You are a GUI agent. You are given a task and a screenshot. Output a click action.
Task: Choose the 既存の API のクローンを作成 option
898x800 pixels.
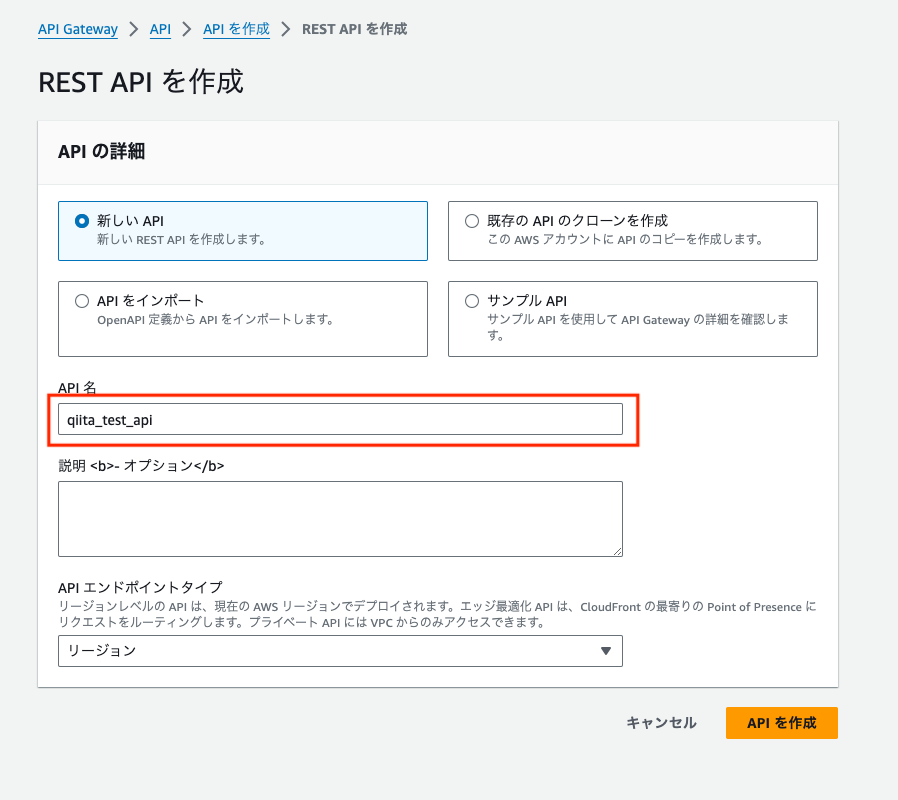[470, 222]
